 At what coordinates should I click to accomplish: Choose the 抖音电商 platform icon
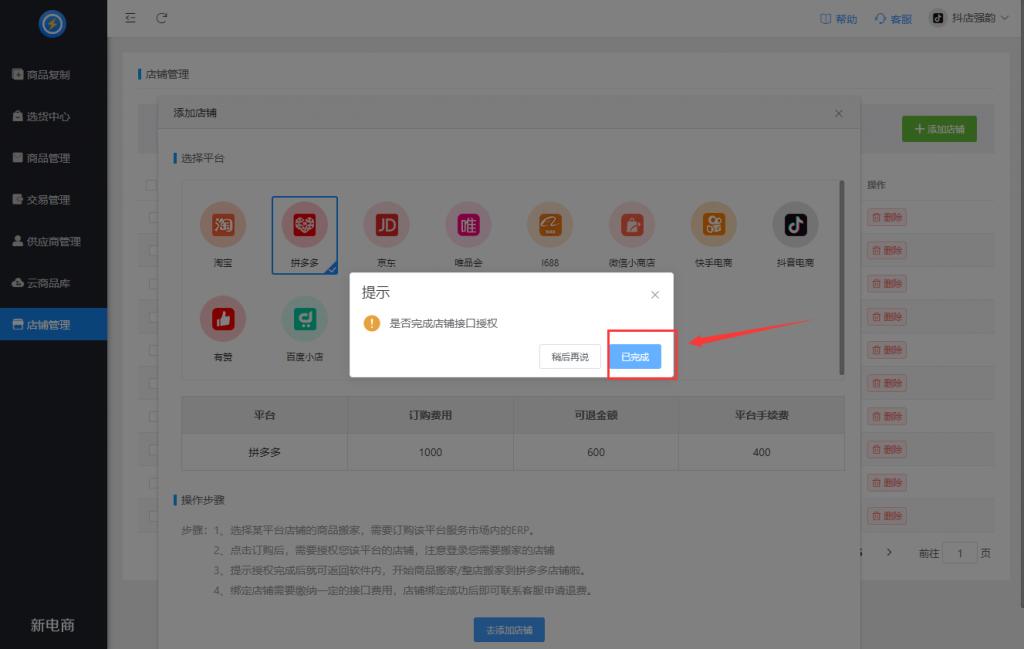click(x=795, y=224)
